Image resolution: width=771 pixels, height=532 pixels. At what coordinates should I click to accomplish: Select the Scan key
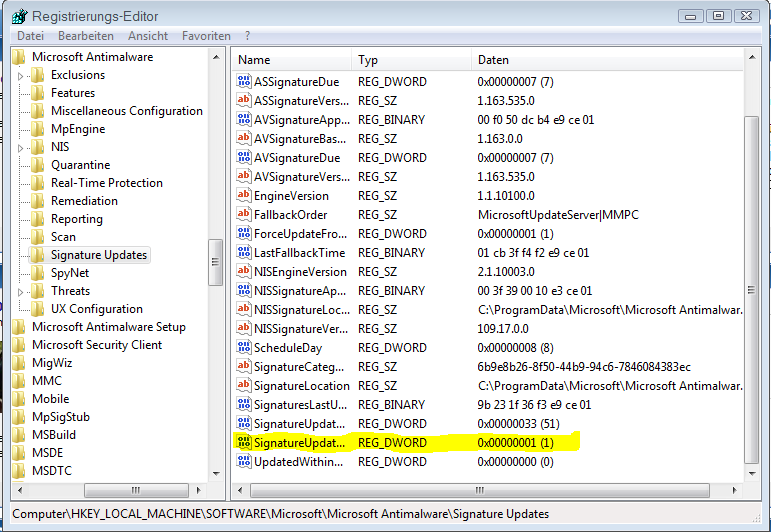tap(63, 237)
